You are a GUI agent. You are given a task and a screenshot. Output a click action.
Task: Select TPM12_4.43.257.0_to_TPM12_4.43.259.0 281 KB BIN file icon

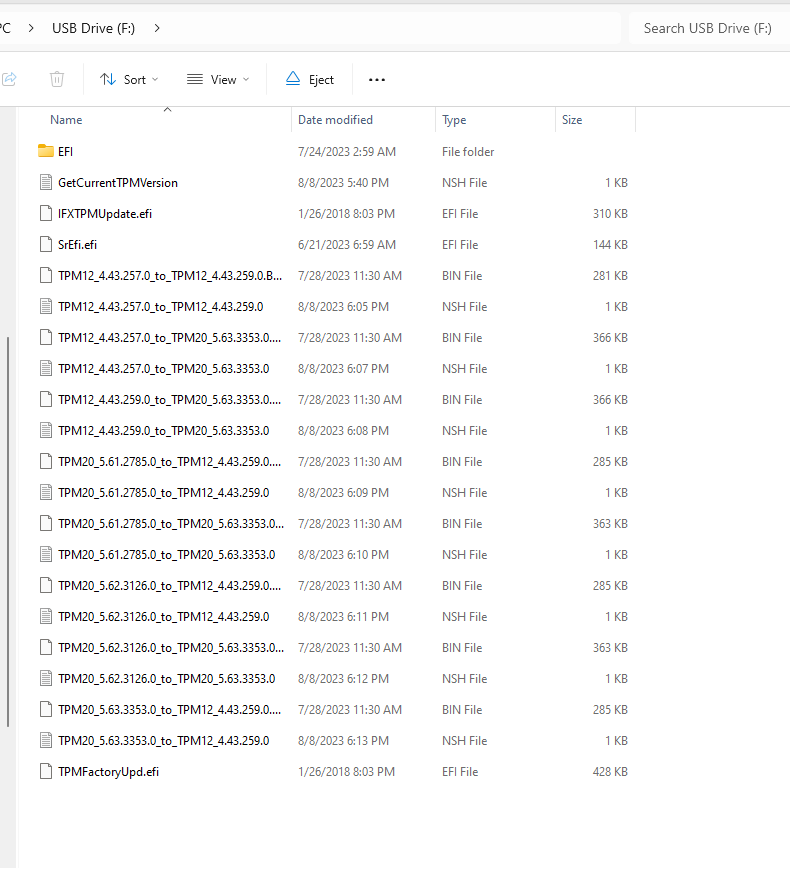(46, 276)
